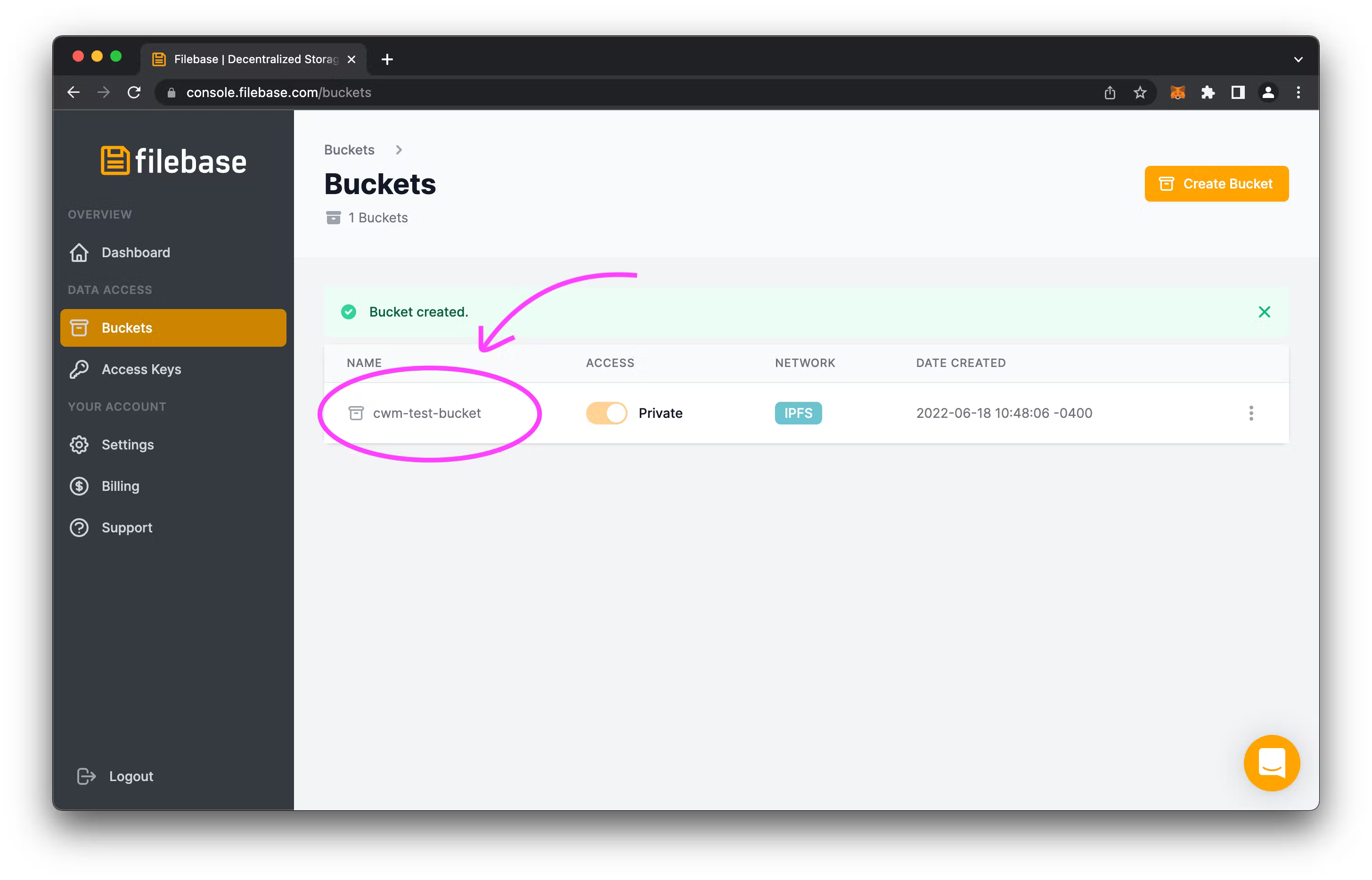This screenshot has width=1372, height=880.
Task: Open the kebab menu for cwm-test-bucket
Action: point(1251,413)
